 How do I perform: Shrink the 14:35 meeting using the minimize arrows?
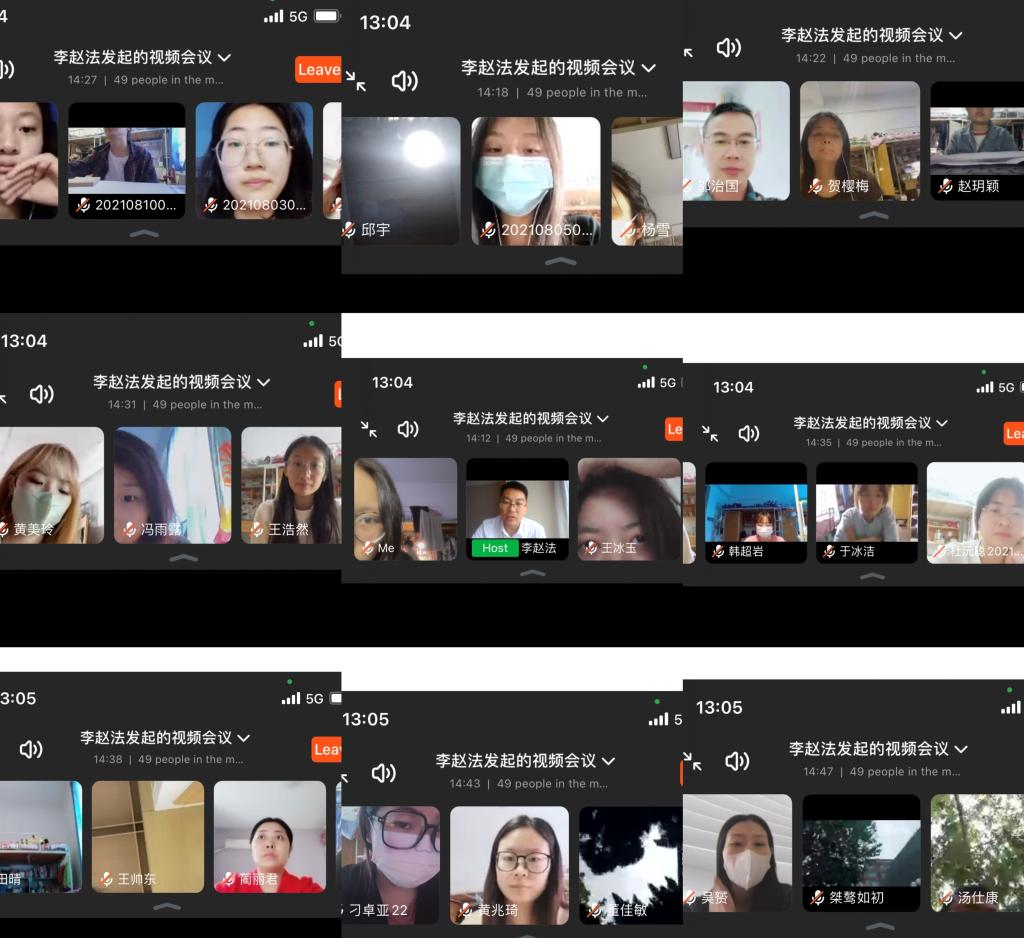710,433
